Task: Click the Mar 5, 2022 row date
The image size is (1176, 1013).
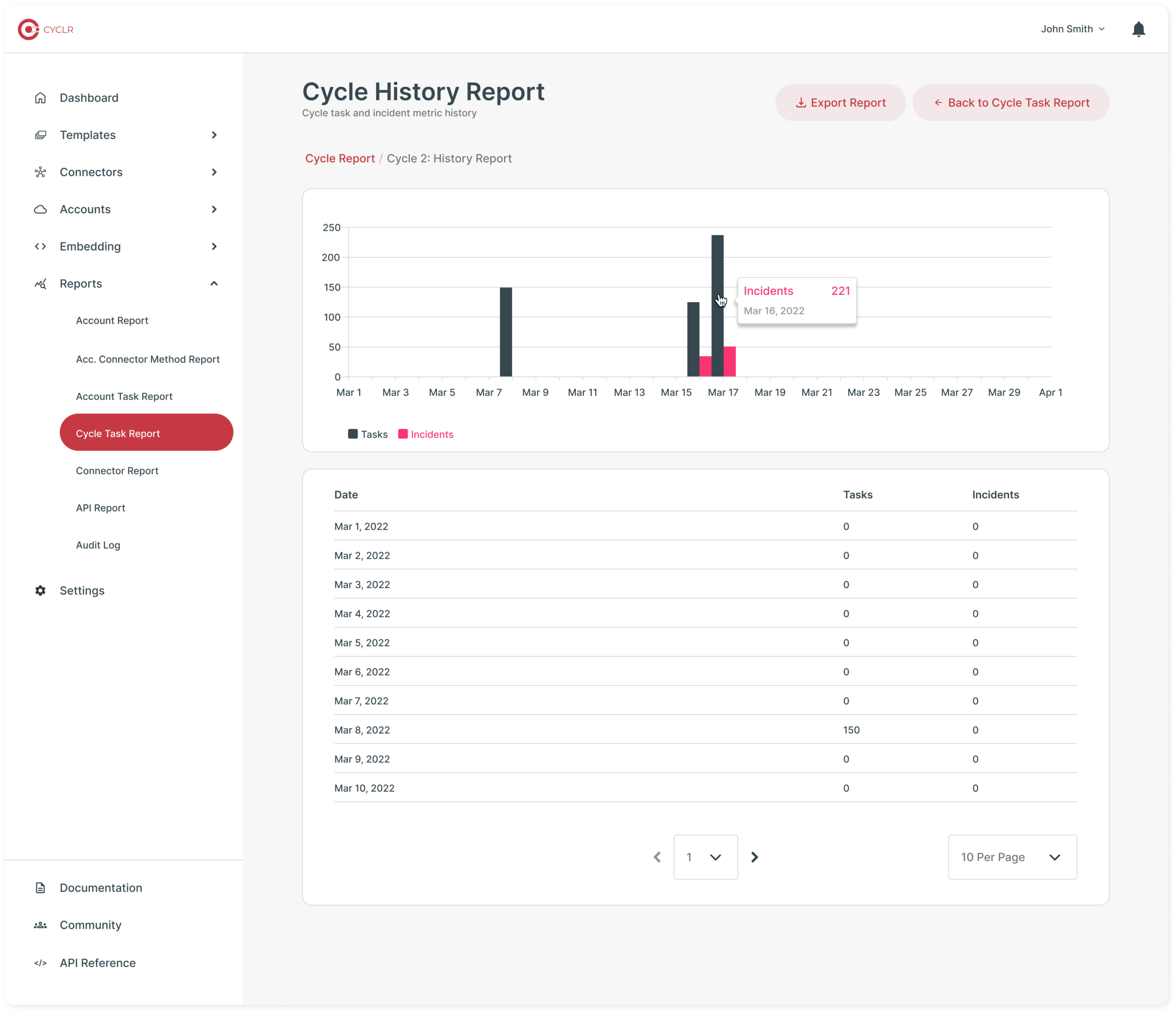Action: point(362,642)
